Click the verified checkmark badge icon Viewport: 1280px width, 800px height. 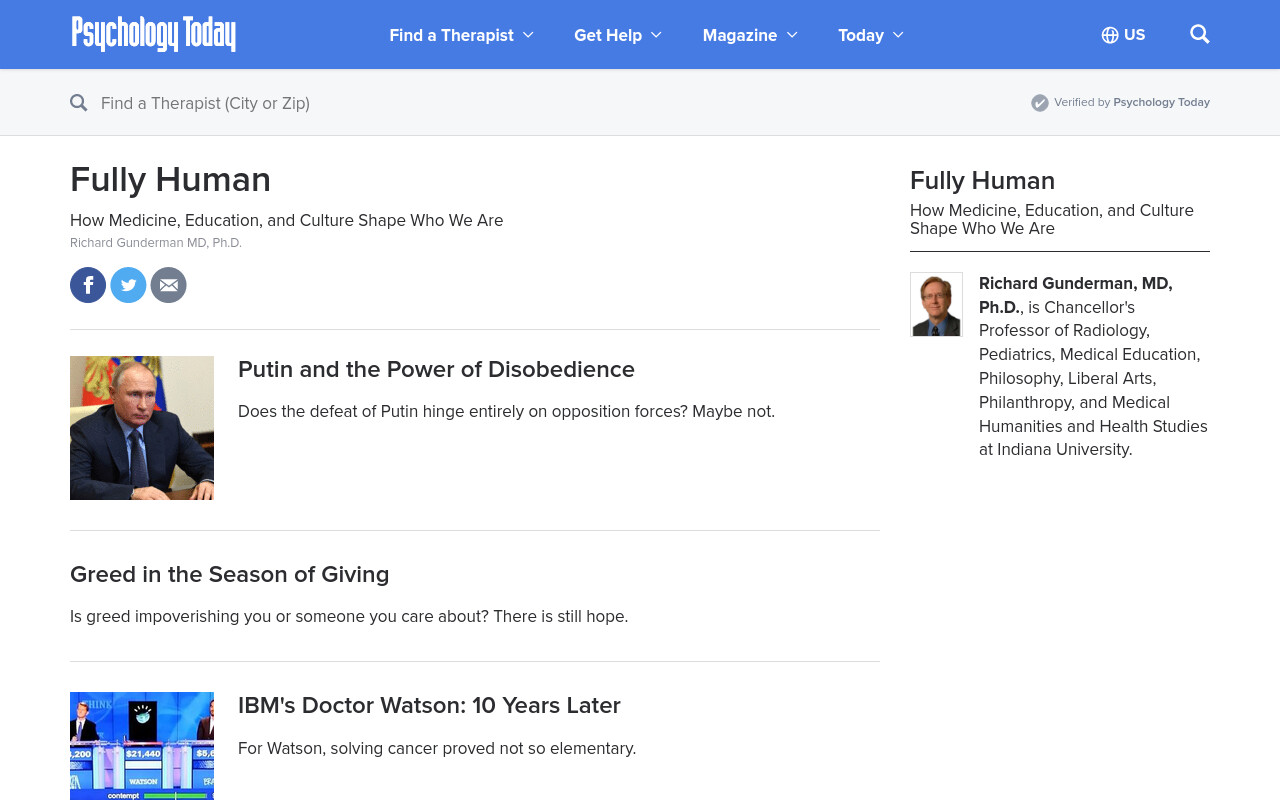pos(1040,102)
